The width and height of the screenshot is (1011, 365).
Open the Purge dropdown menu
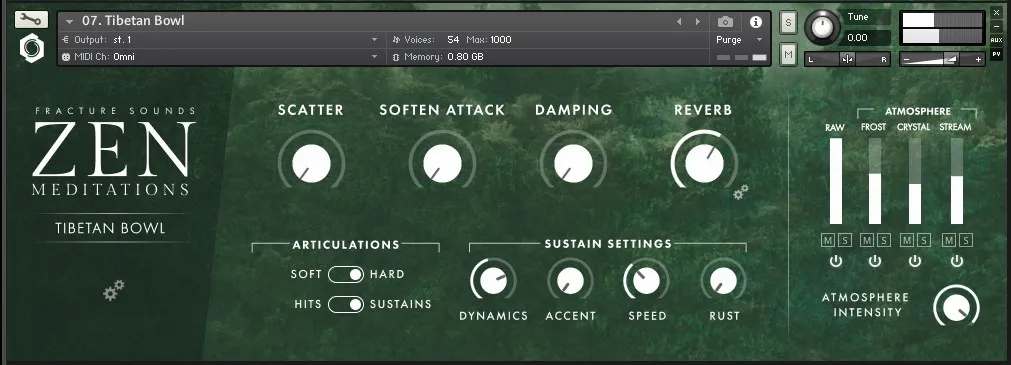740,40
